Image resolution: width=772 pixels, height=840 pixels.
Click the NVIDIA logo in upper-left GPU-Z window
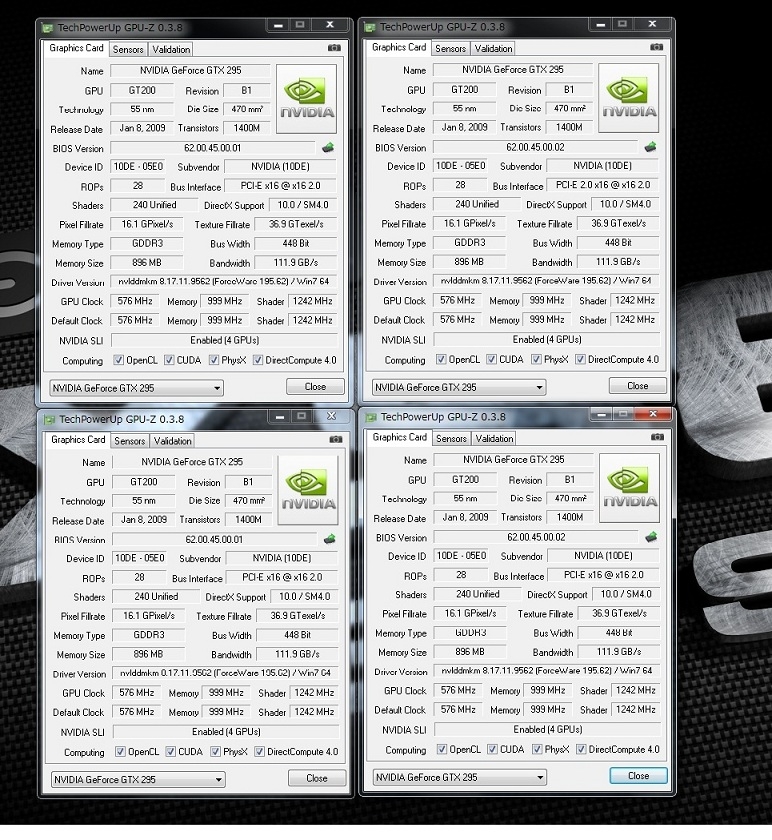306,99
